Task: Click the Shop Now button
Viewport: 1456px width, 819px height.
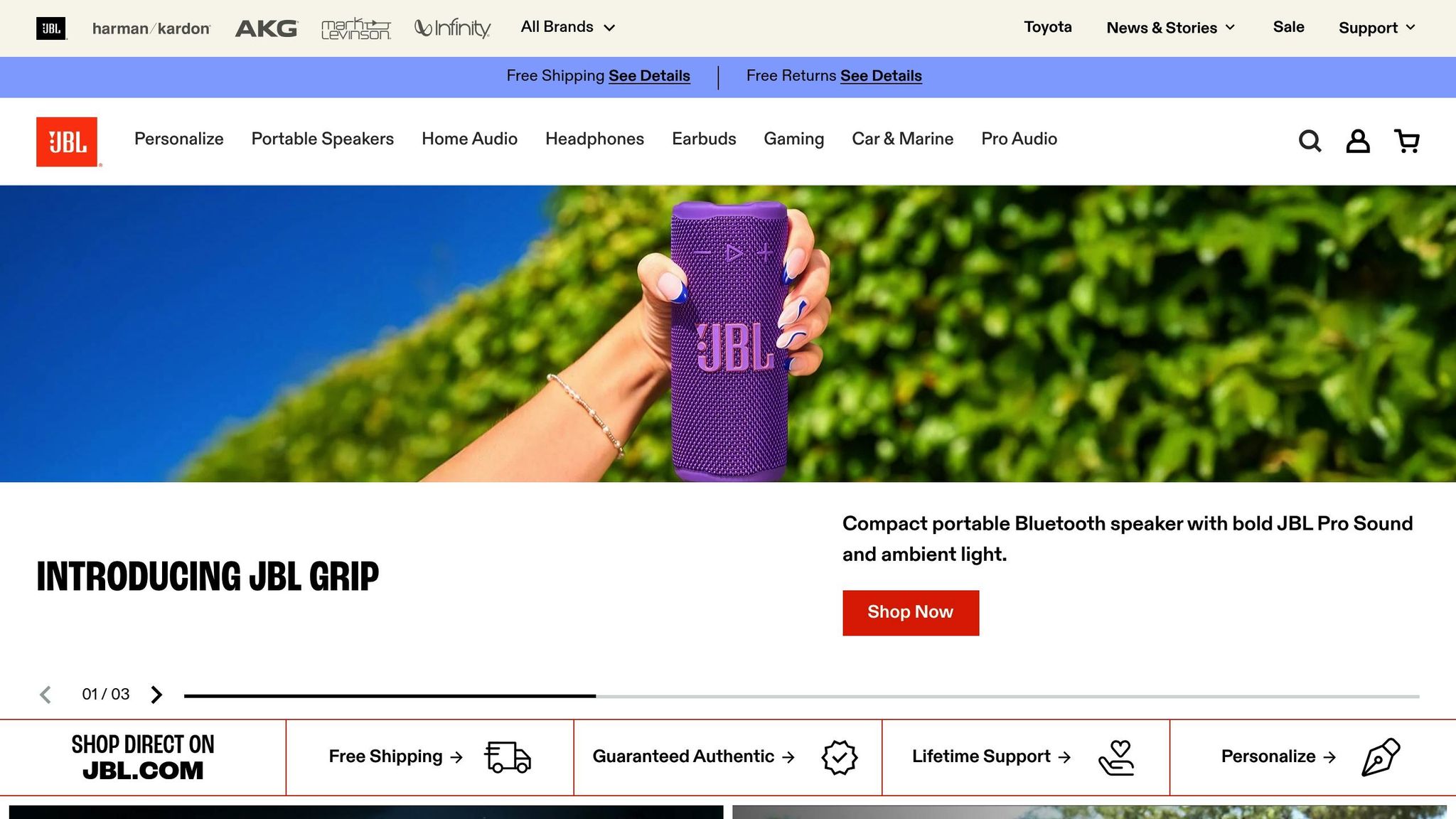Action: coord(911,613)
